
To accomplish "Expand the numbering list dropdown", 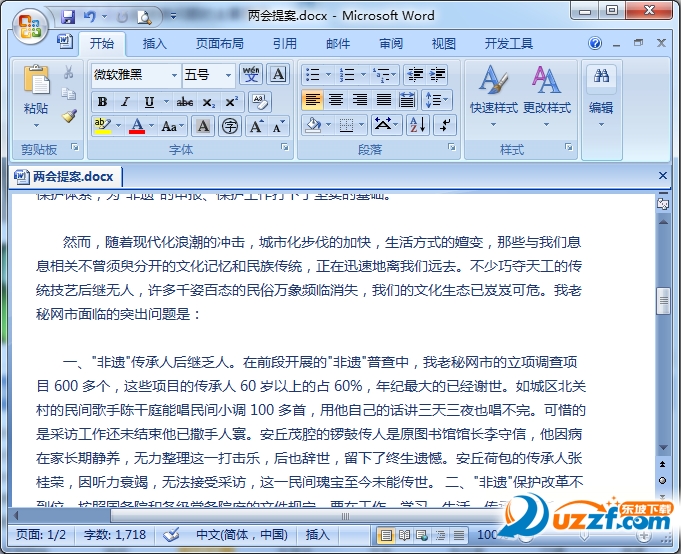I will coord(364,75).
